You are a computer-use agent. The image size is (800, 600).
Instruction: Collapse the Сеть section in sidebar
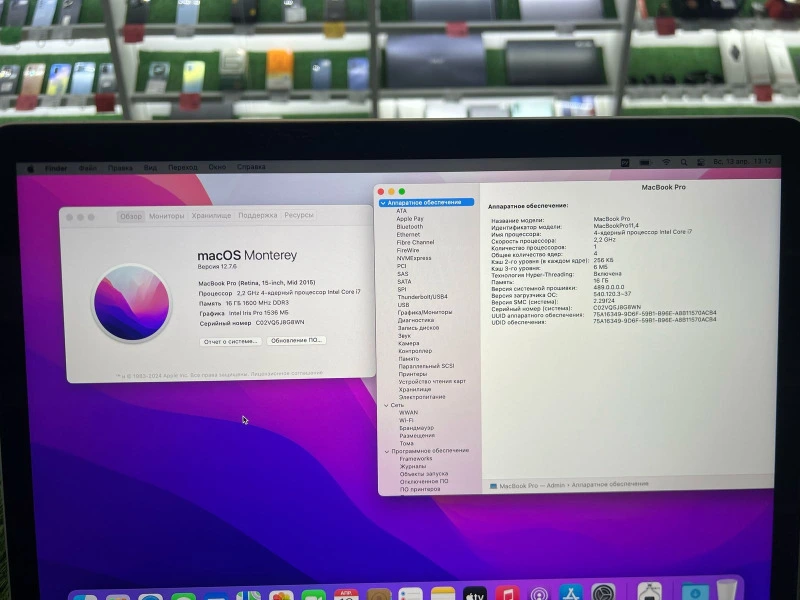point(385,405)
